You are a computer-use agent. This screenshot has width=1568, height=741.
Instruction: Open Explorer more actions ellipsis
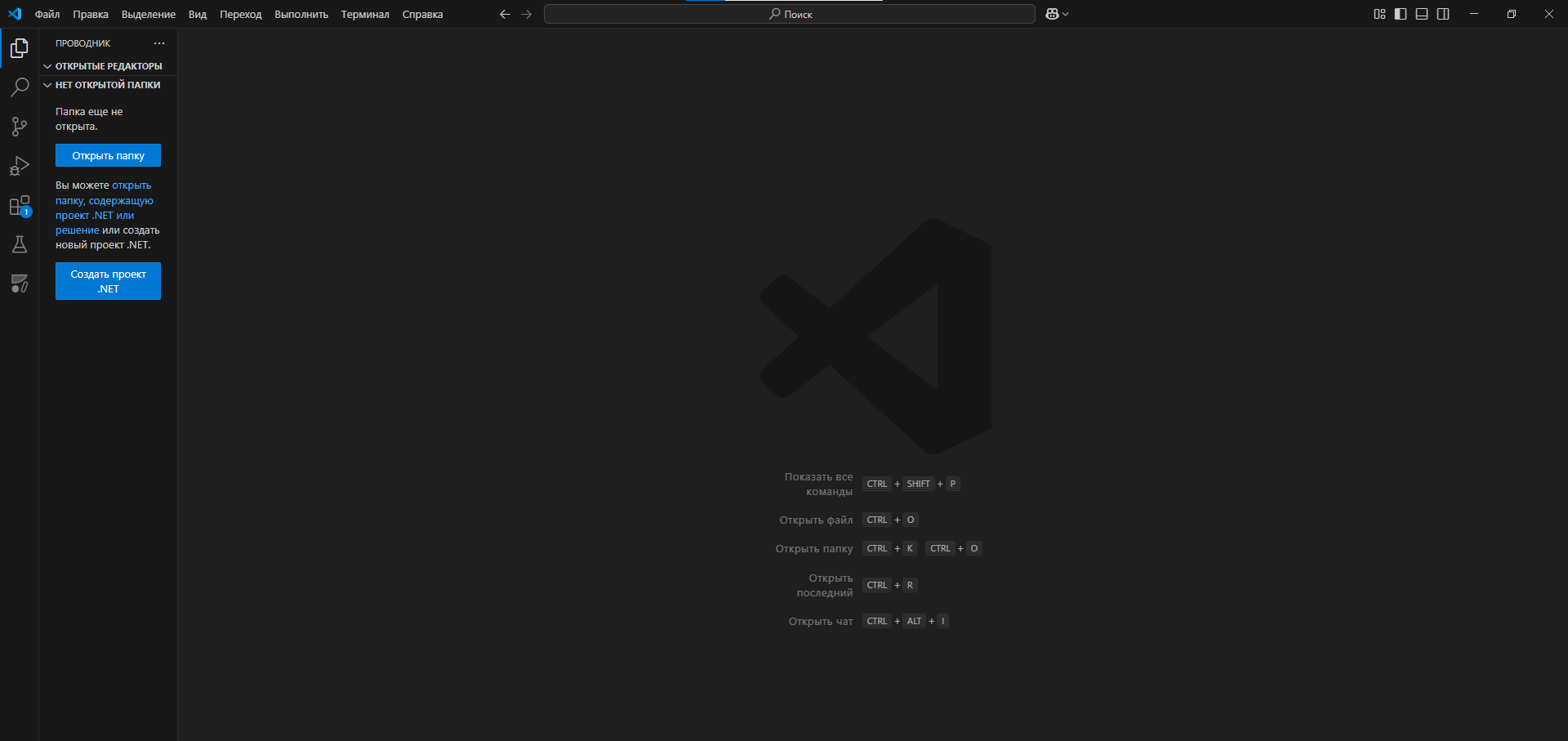(159, 43)
